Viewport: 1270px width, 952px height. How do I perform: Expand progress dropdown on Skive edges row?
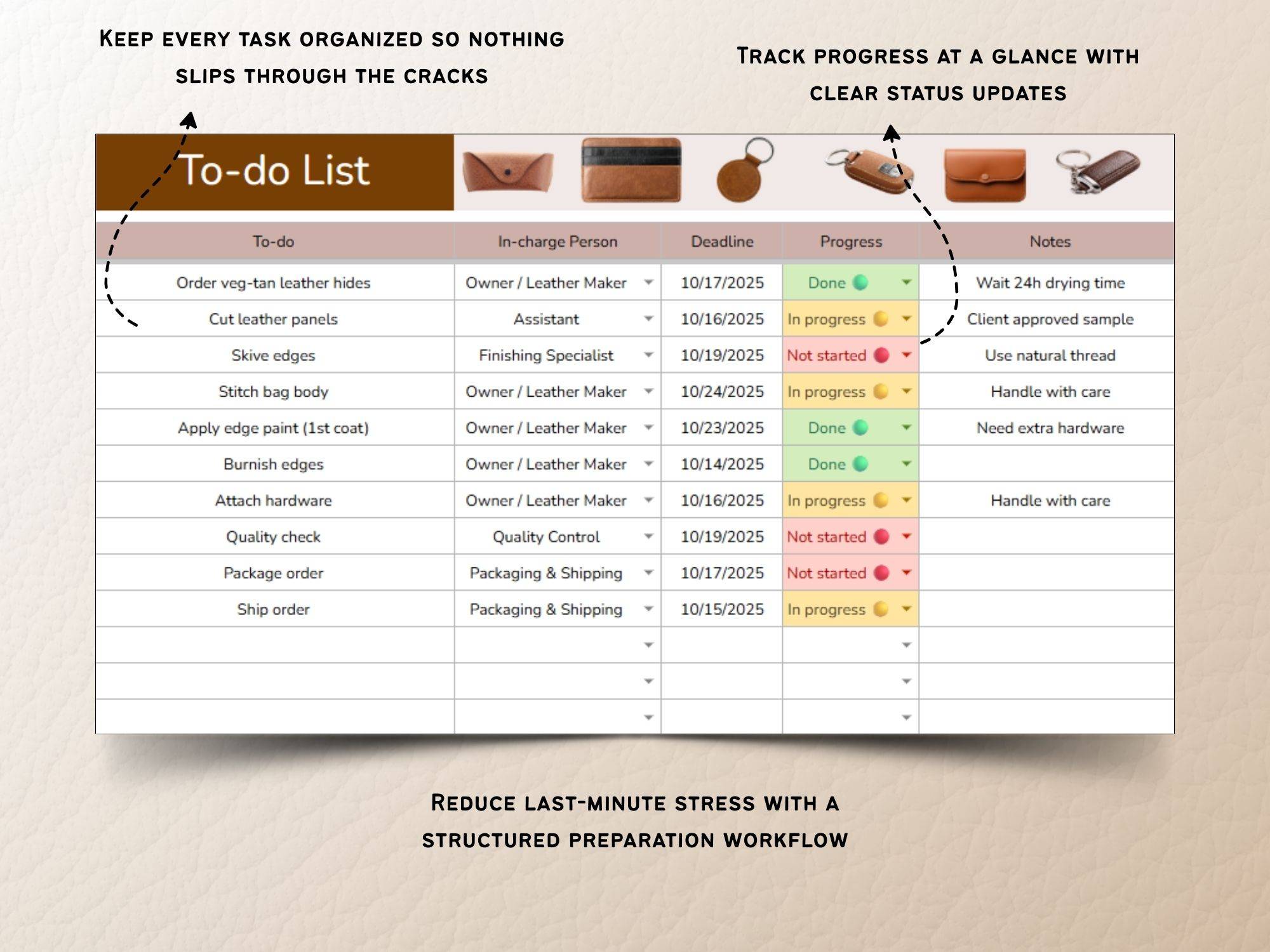[906, 355]
